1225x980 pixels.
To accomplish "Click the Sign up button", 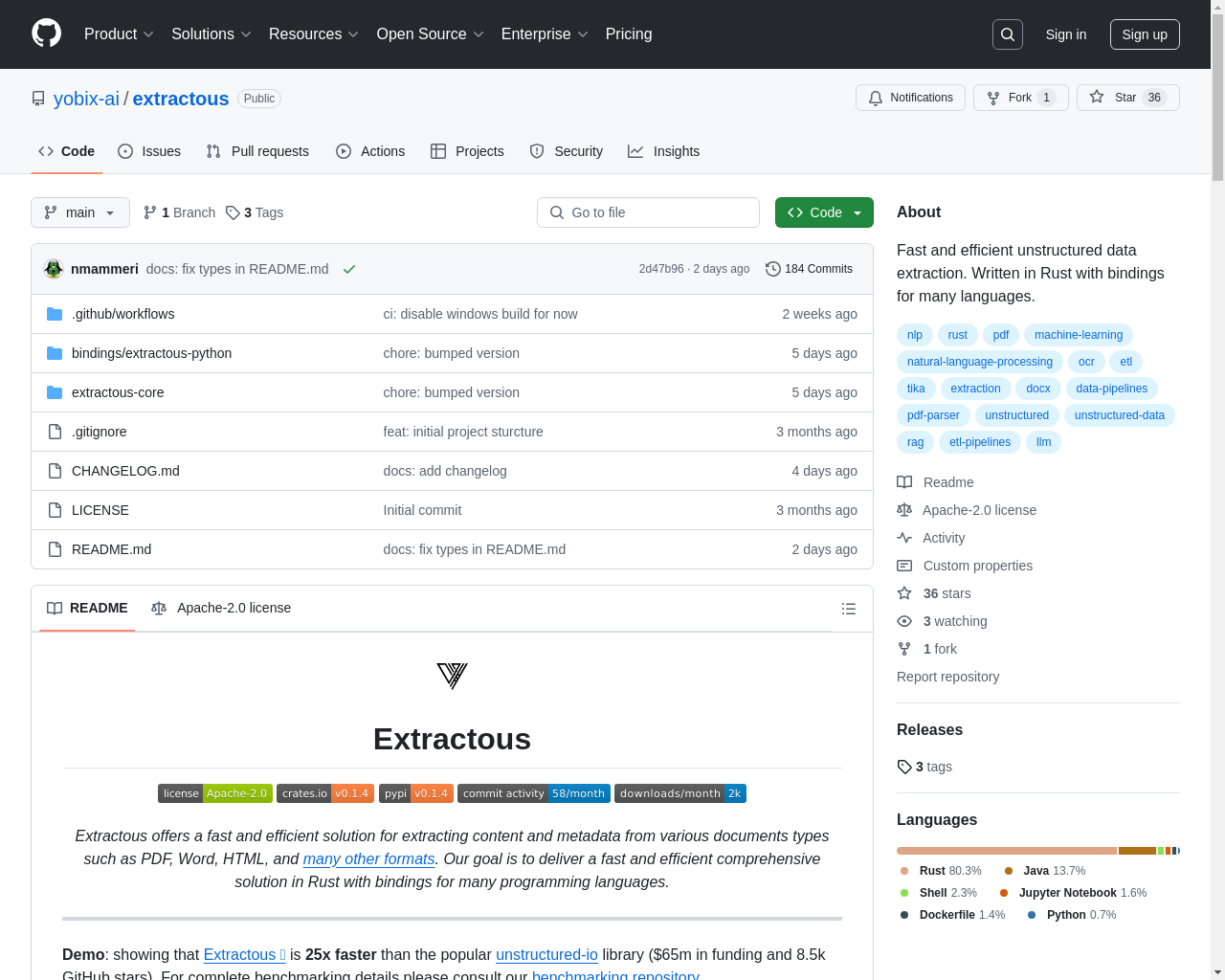I will (x=1145, y=34).
